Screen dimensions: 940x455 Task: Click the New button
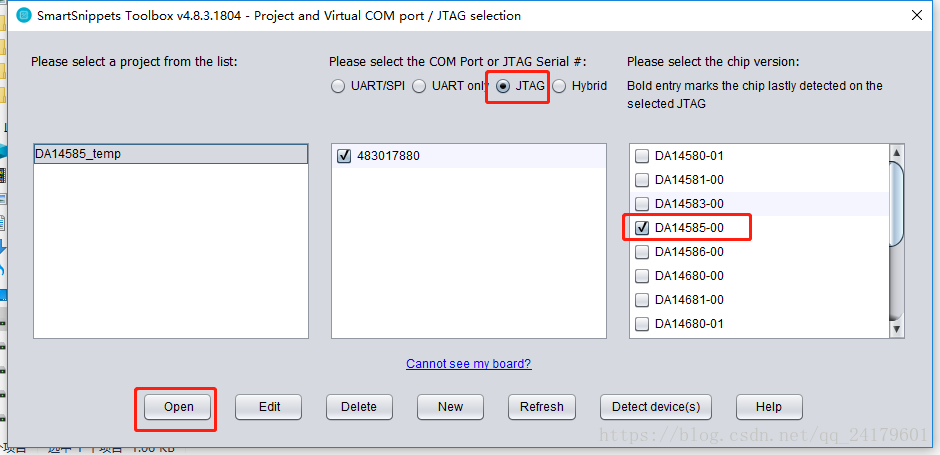[x=450, y=407]
